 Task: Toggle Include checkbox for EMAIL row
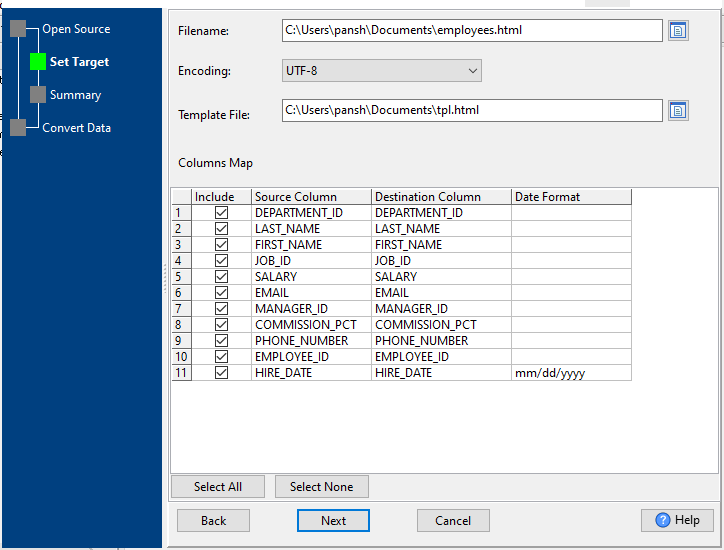point(221,293)
